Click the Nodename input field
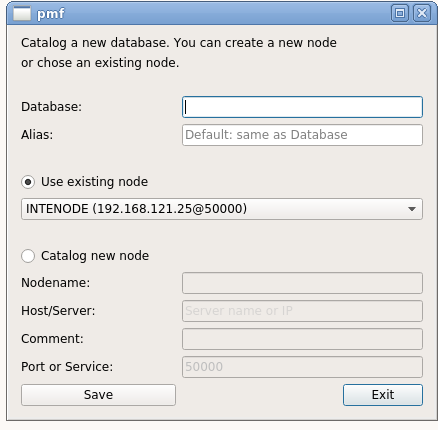The width and height of the screenshot is (438, 430). (302, 283)
